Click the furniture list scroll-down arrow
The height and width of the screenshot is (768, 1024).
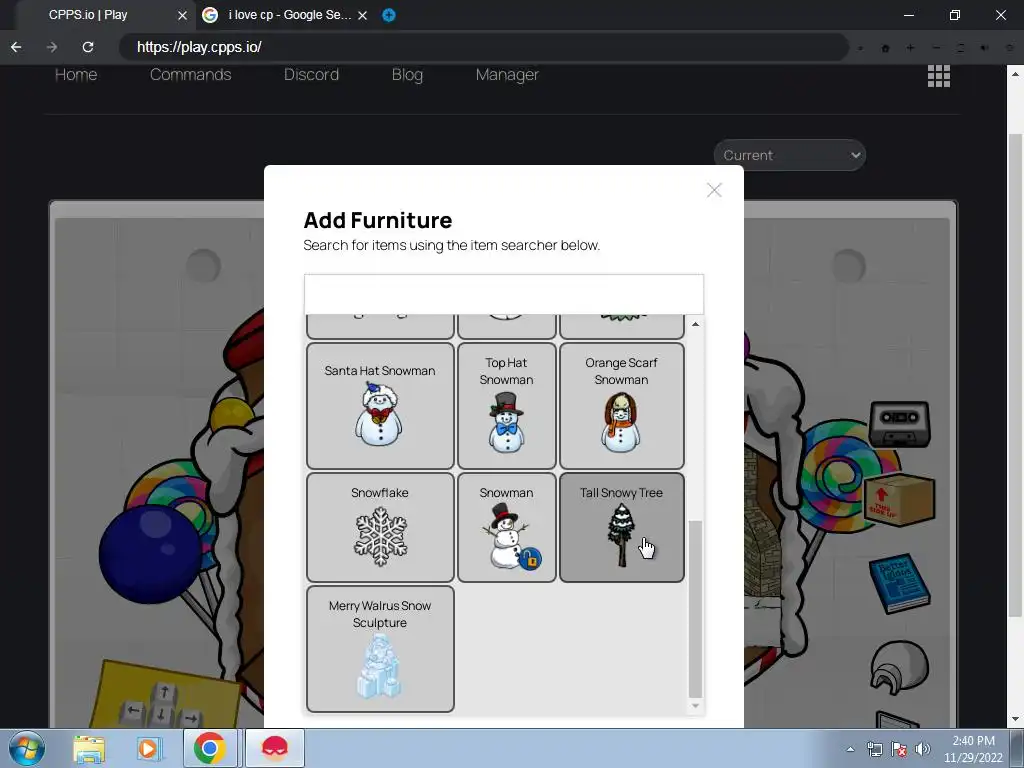(696, 706)
